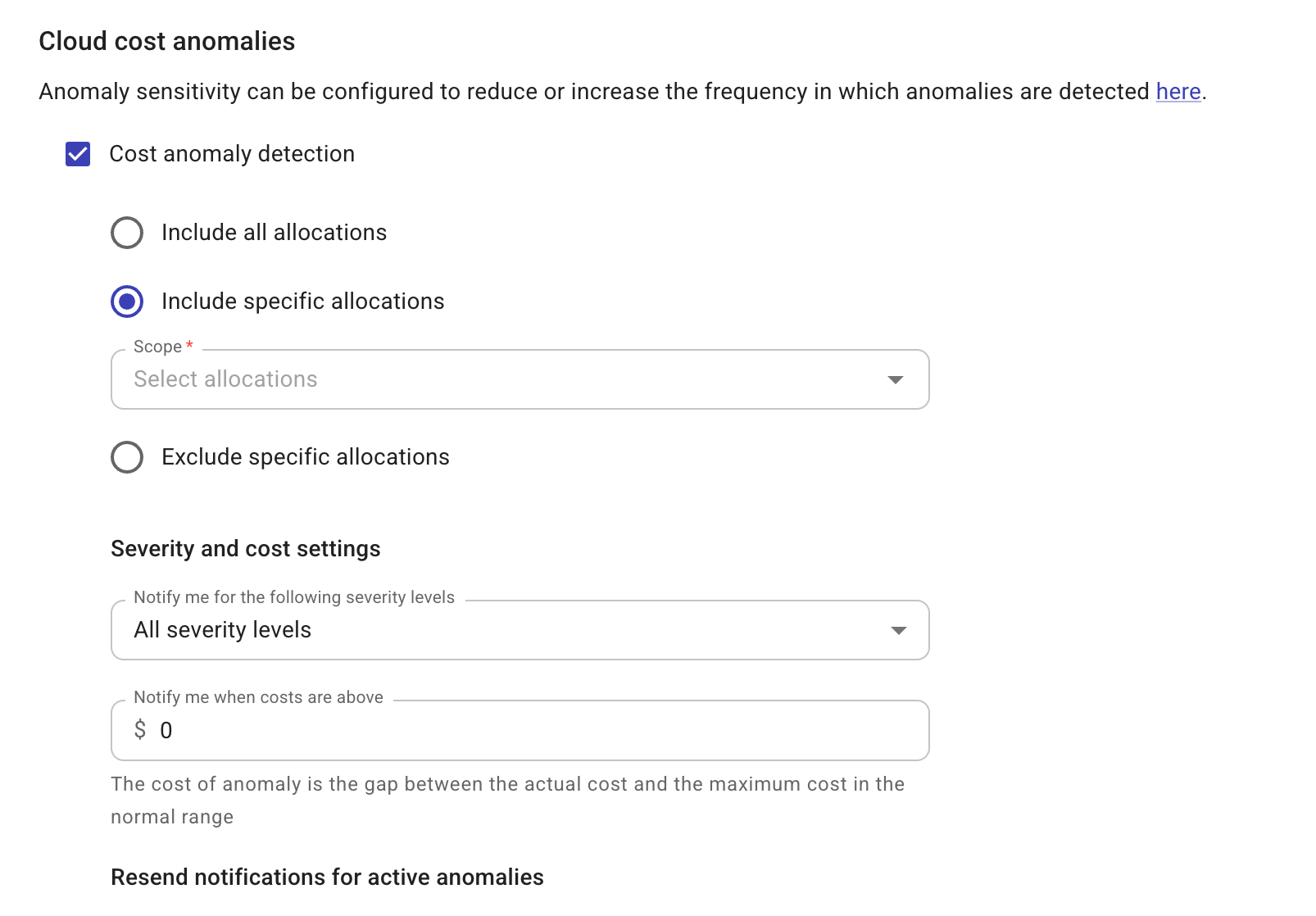Image resolution: width=1316 pixels, height=916 pixels.
Task: Click the Severity and cost settings heading
Action: pos(245,549)
